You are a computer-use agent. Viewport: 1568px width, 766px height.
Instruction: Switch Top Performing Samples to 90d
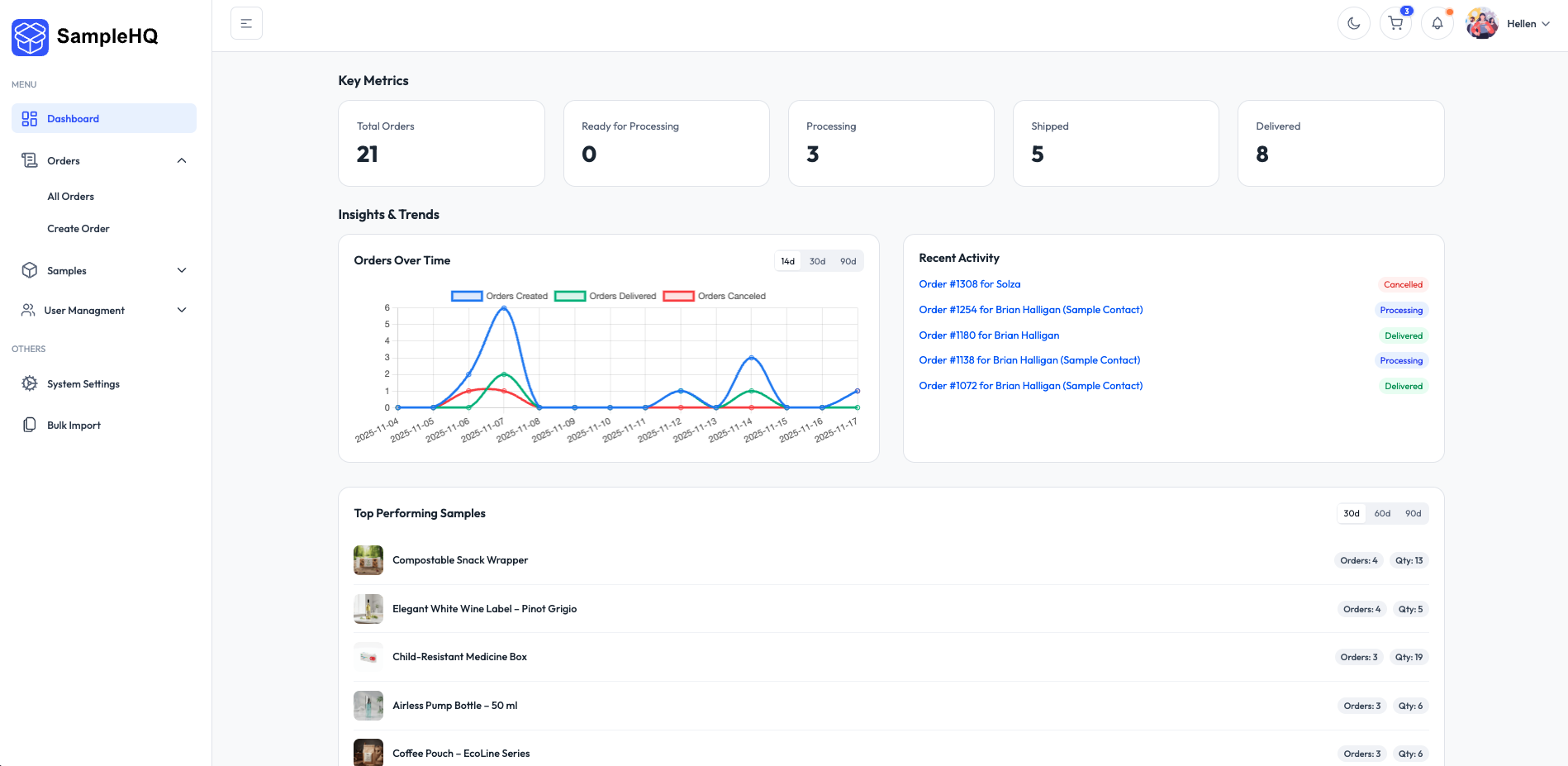(1414, 513)
